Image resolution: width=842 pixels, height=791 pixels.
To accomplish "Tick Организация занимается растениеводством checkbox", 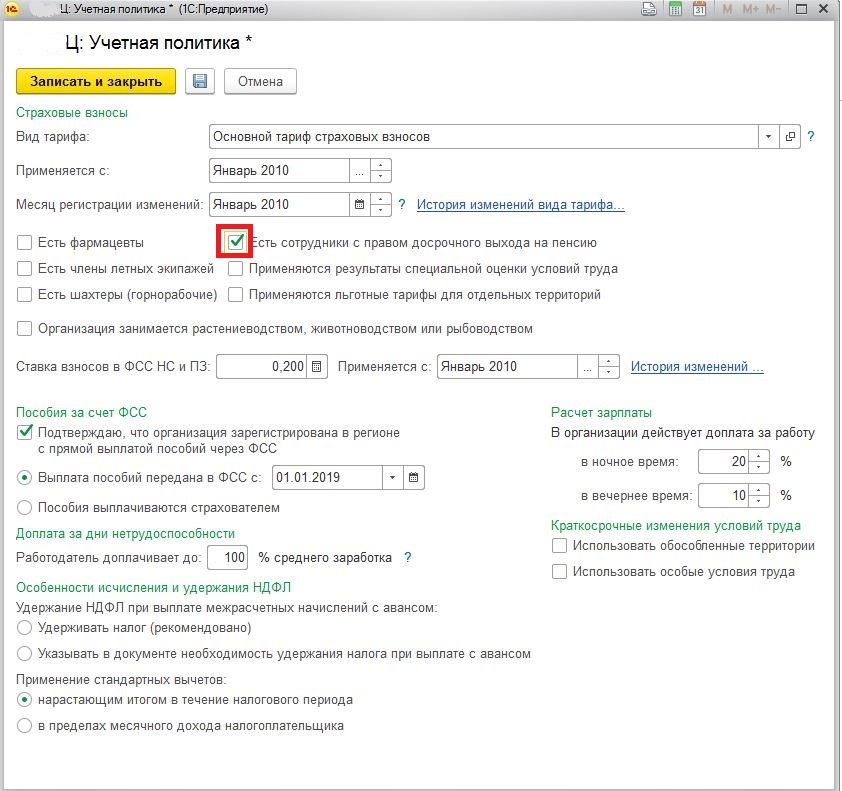I will click(x=24, y=329).
